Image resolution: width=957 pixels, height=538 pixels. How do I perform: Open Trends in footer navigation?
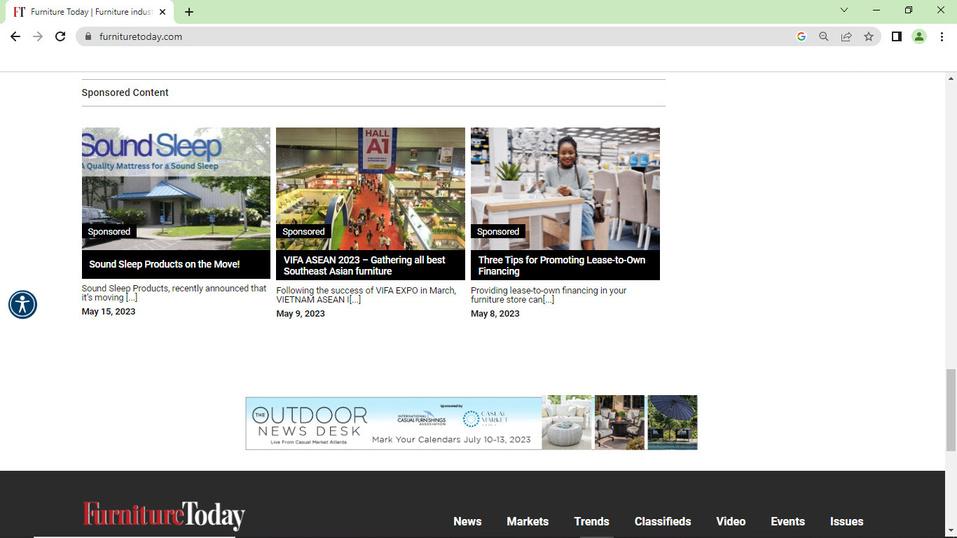click(591, 522)
